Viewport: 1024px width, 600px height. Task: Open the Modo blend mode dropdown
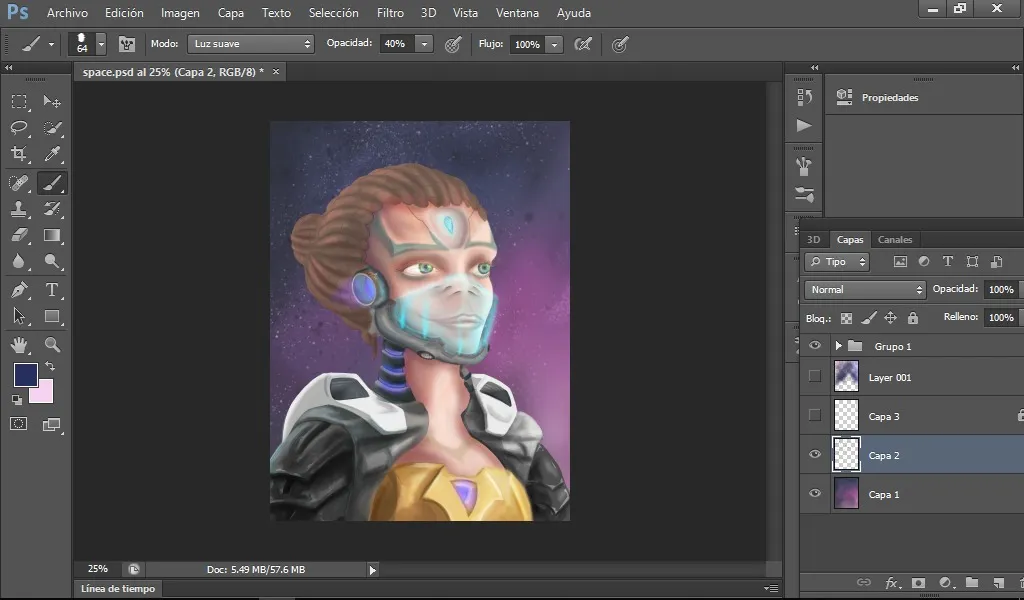coord(251,44)
